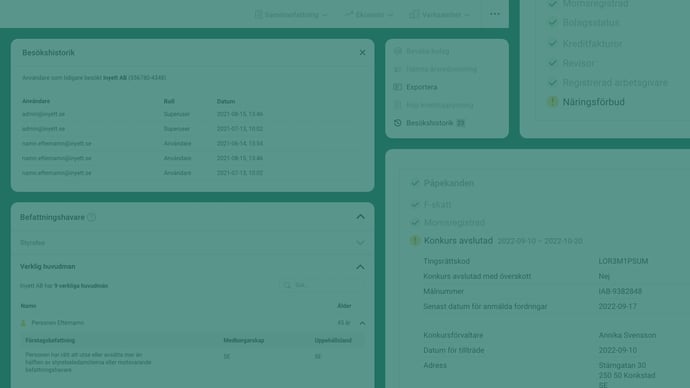Screen dimensions: 690x388
Task: Expand the Styrelse section
Action: [360, 243]
